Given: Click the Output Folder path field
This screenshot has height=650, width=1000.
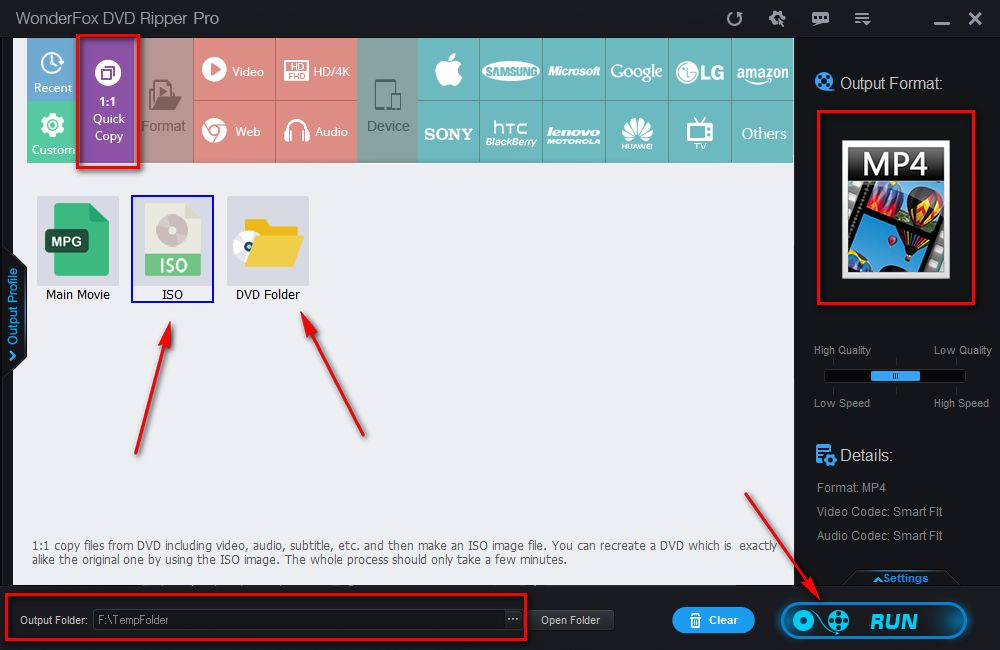Looking at the screenshot, I should click(x=299, y=619).
